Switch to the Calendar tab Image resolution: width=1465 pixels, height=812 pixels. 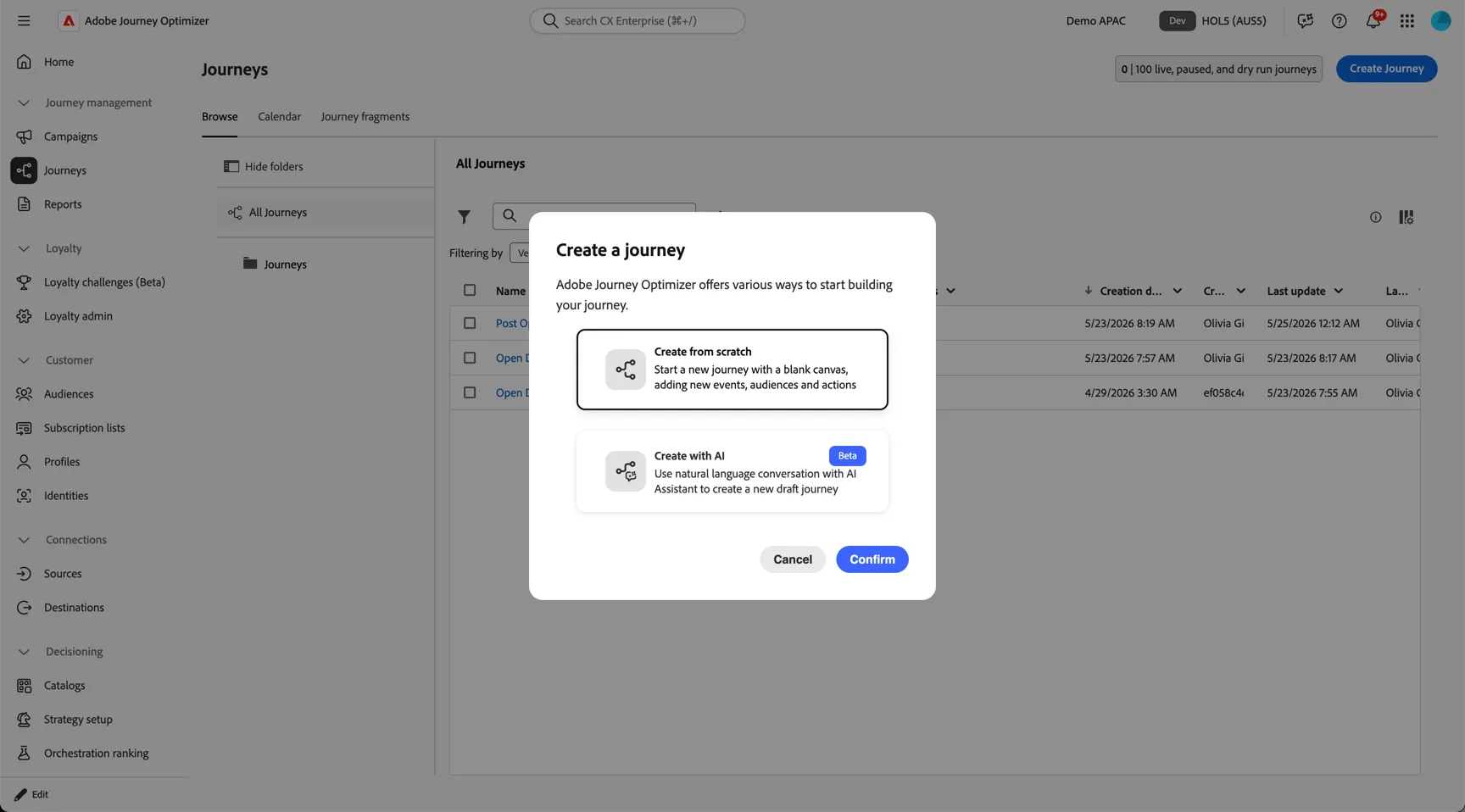279,117
